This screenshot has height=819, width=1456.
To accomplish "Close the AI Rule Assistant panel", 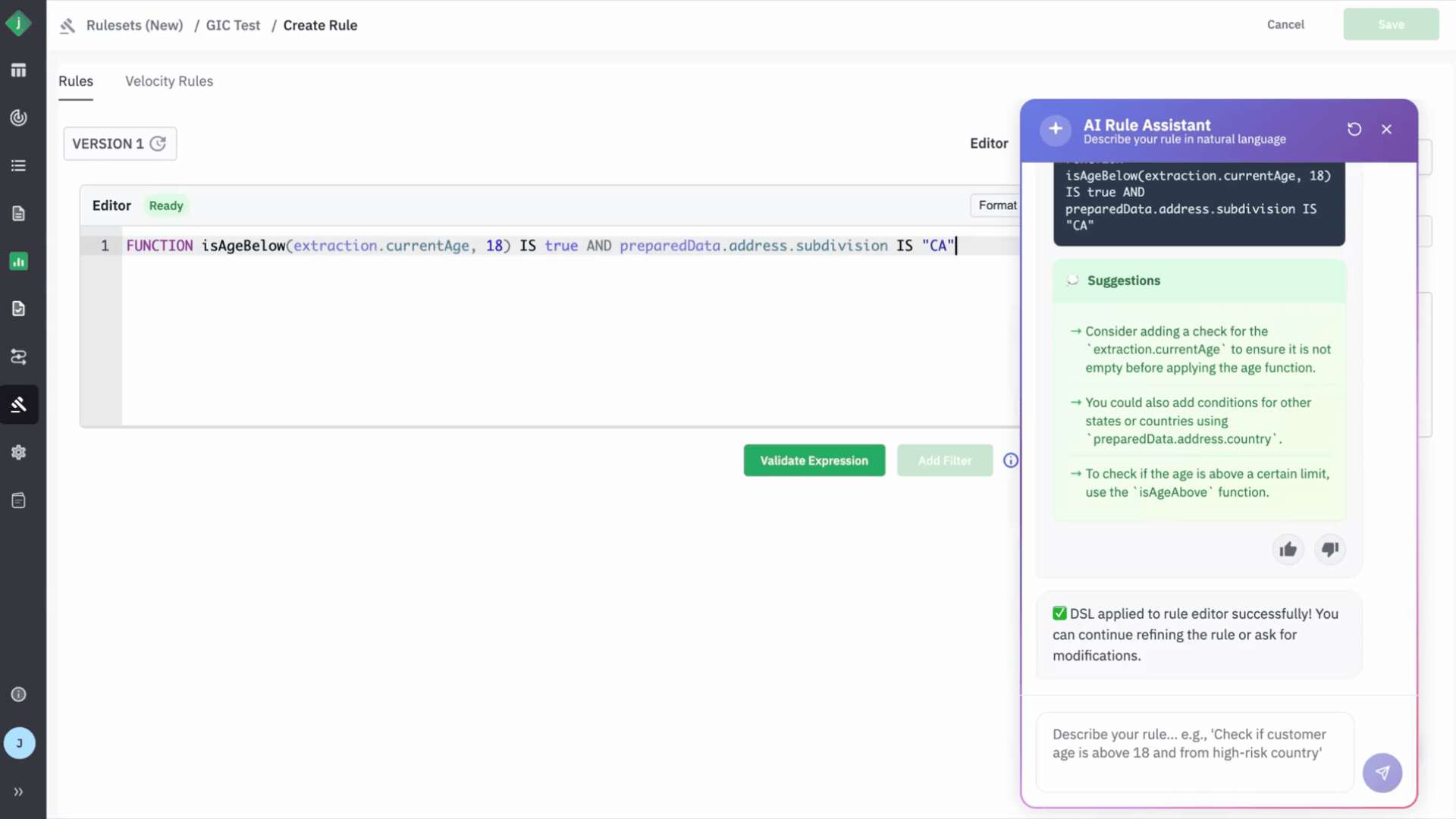I will click(1386, 130).
